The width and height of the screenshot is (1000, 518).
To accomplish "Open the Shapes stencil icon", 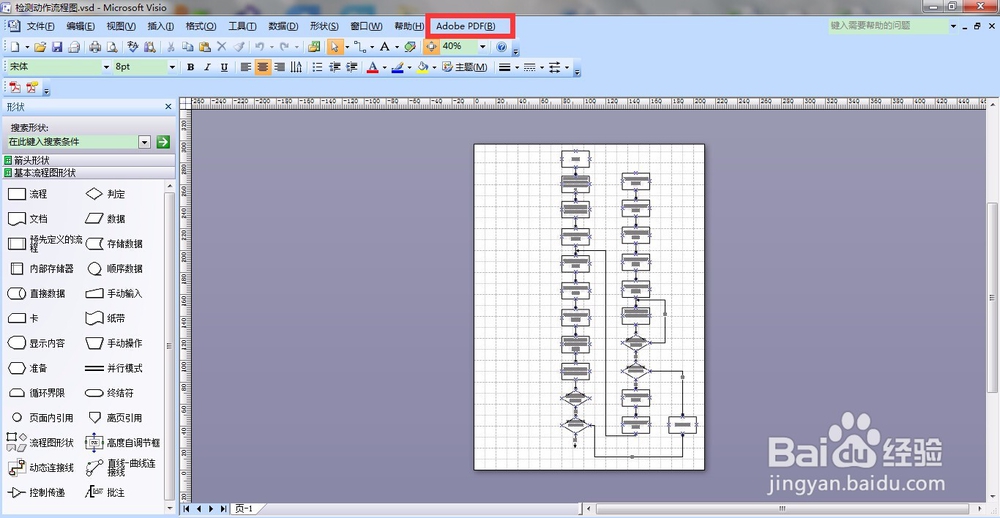I will [314, 47].
